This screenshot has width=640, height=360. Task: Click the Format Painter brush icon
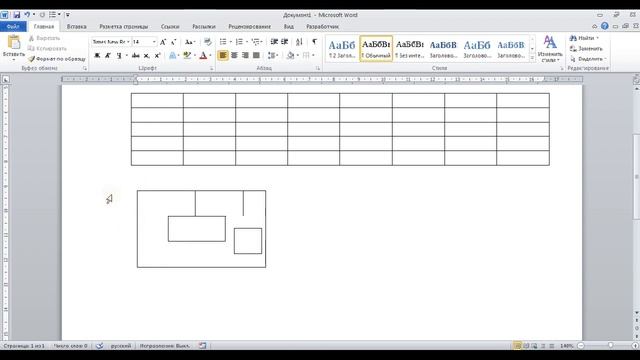coord(32,59)
